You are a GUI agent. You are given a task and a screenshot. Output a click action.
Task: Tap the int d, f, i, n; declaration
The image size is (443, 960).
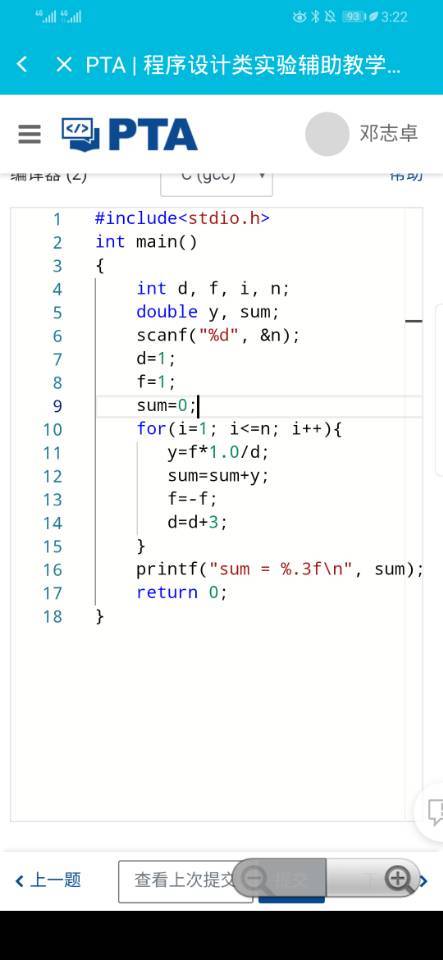point(213,288)
